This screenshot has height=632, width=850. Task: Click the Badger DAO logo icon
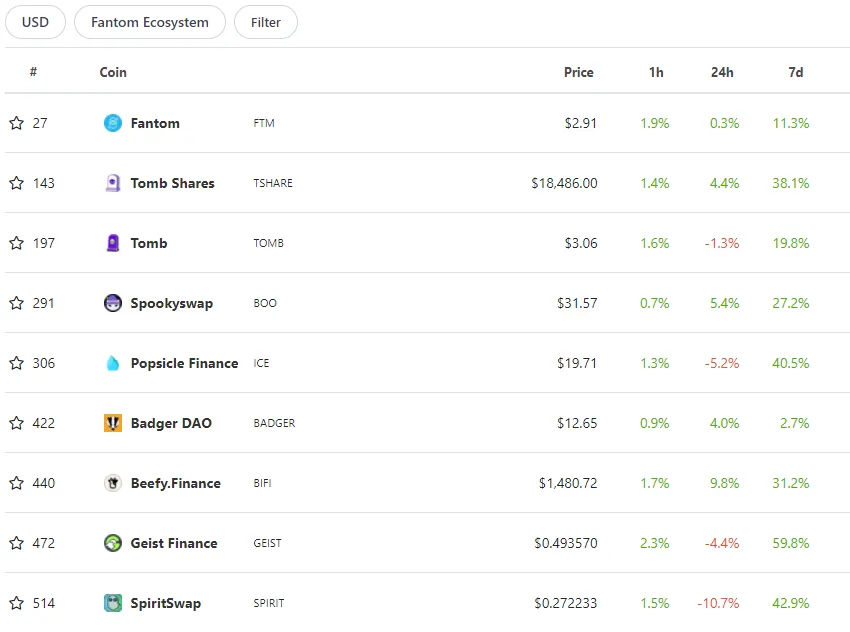pyautogui.click(x=113, y=423)
